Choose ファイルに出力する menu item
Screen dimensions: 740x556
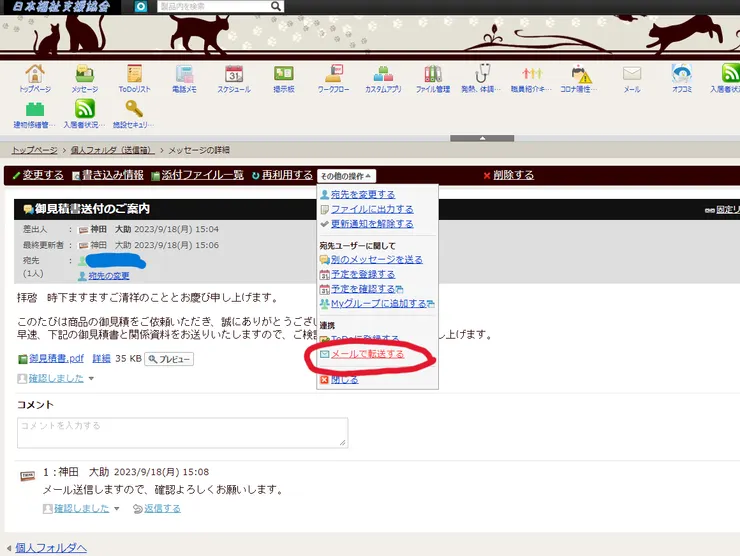(x=371, y=209)
